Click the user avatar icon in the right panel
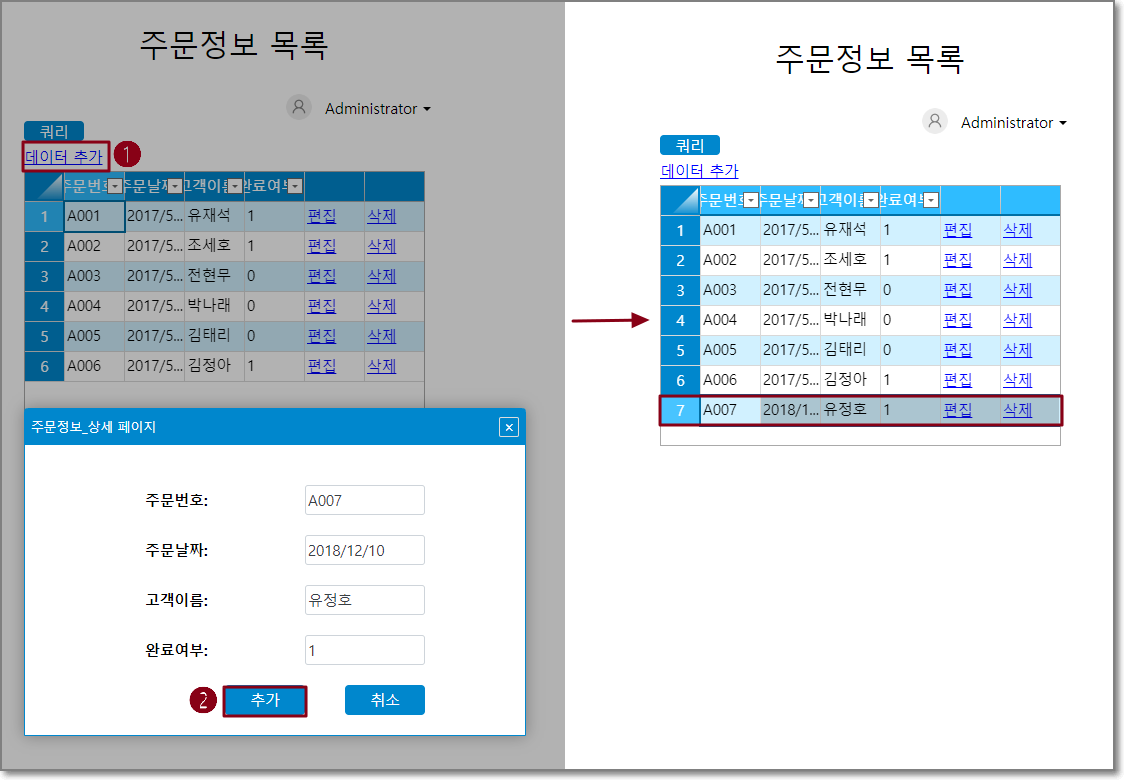Screen dimensions: 1124x780 coord(935,122)
